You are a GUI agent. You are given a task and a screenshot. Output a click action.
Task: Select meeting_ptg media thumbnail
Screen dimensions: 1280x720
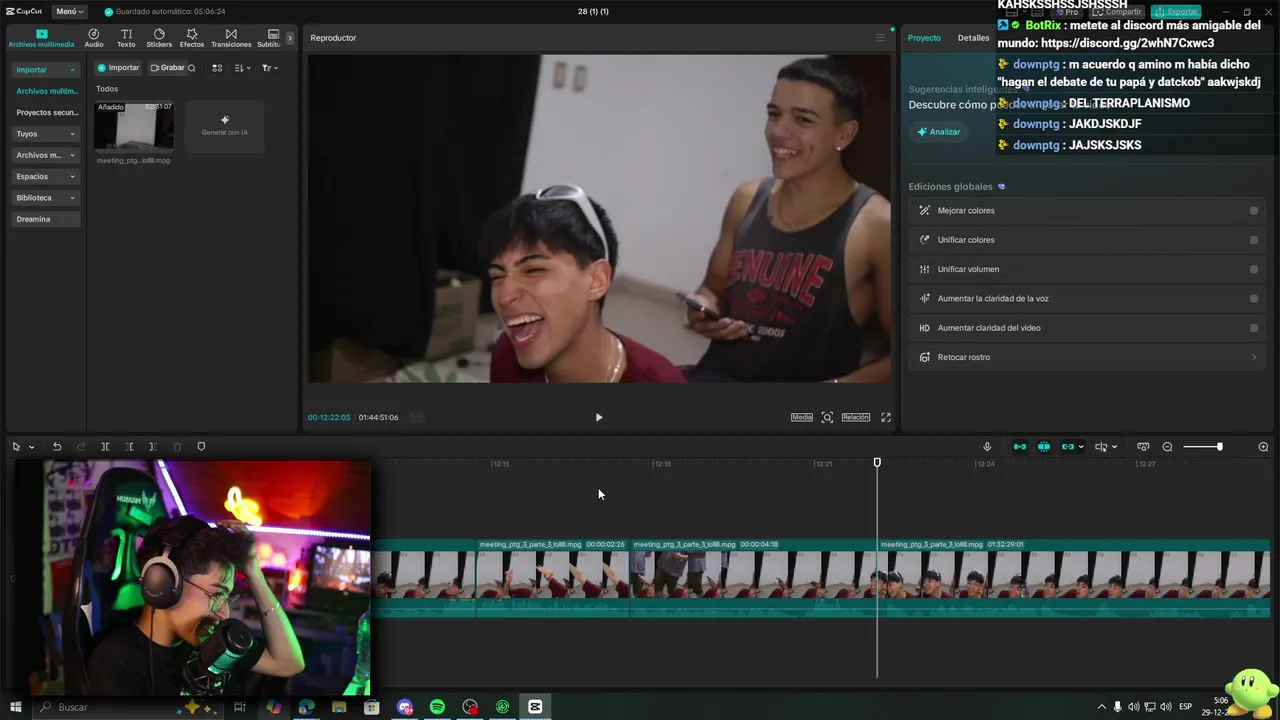134,125
